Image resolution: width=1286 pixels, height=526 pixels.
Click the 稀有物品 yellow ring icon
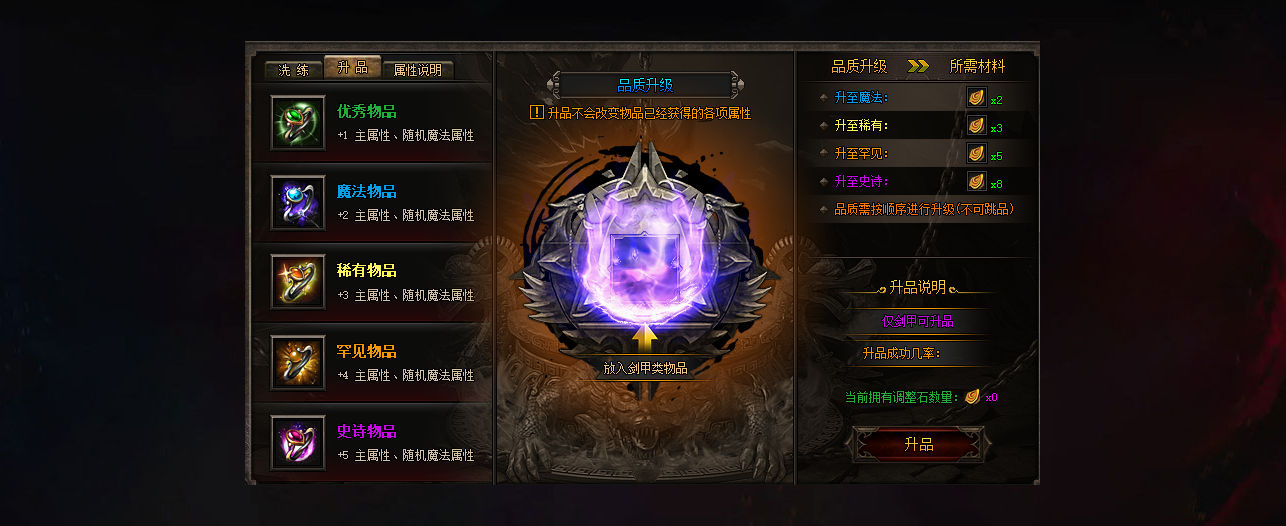(298, 283)
